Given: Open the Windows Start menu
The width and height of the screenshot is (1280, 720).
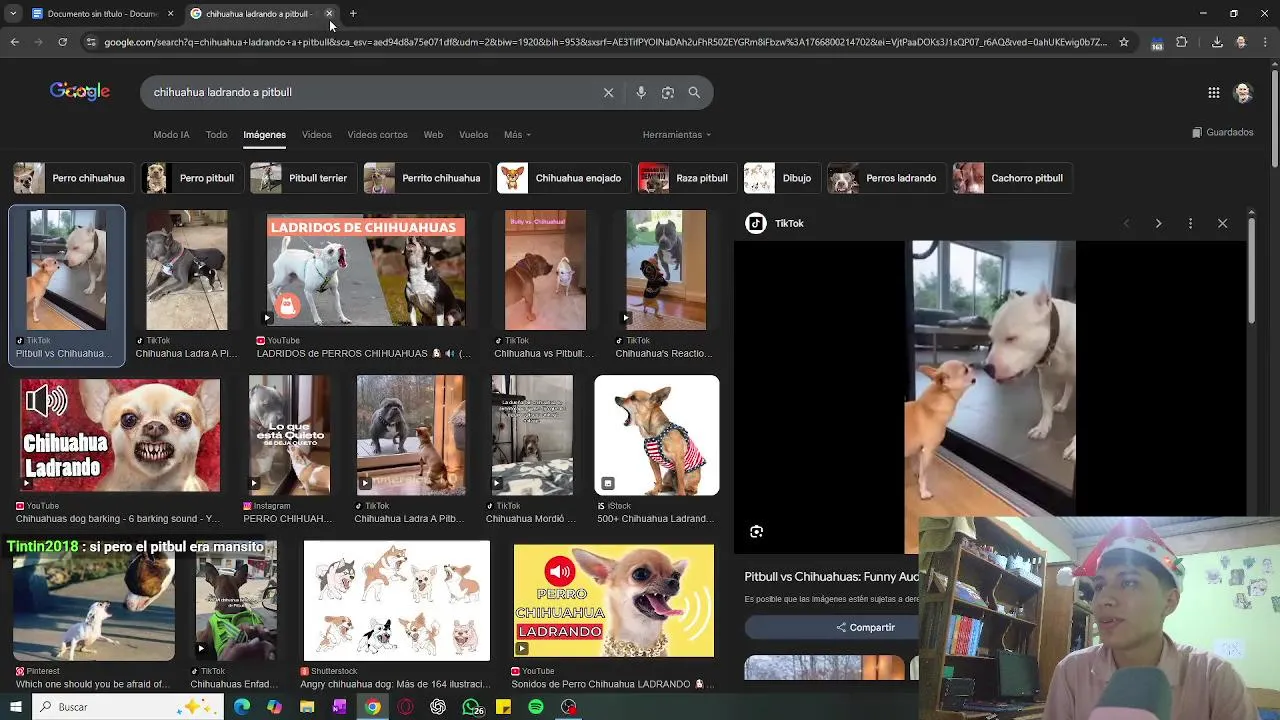Looking at the screenshot, I should (x=15, y=707).
